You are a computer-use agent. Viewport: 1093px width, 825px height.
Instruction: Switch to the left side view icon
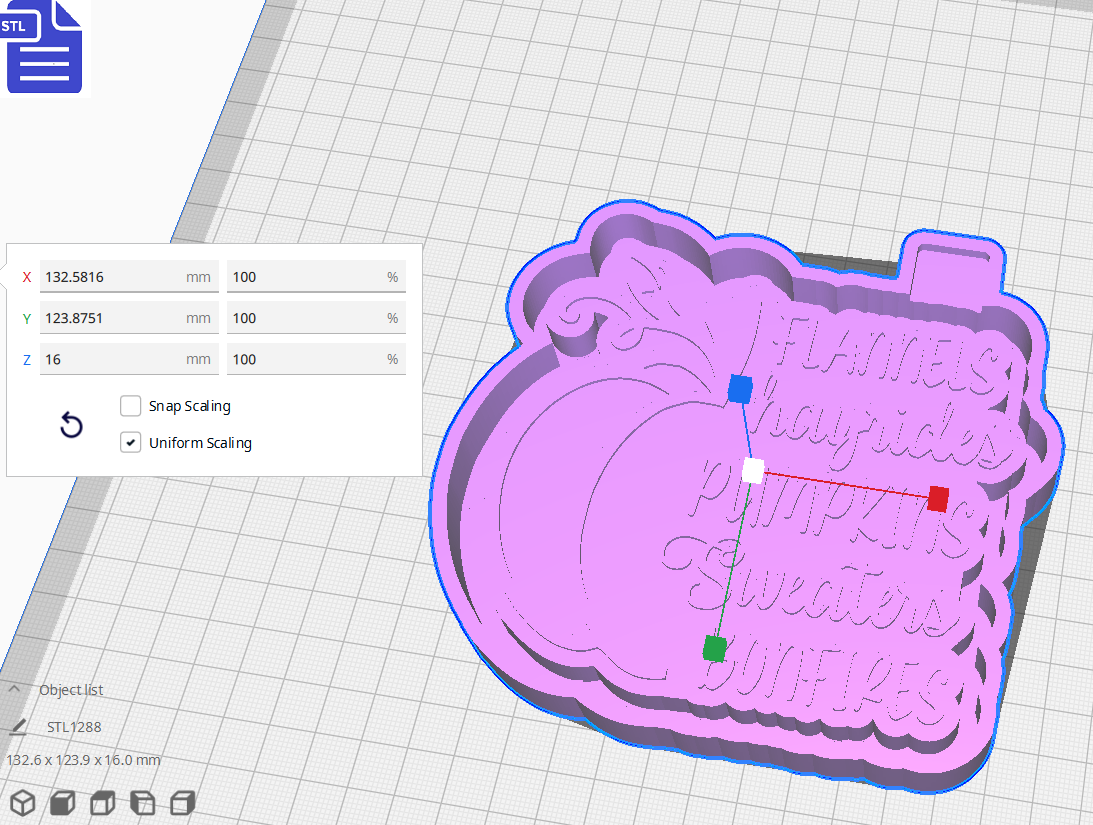pos(142,802)
